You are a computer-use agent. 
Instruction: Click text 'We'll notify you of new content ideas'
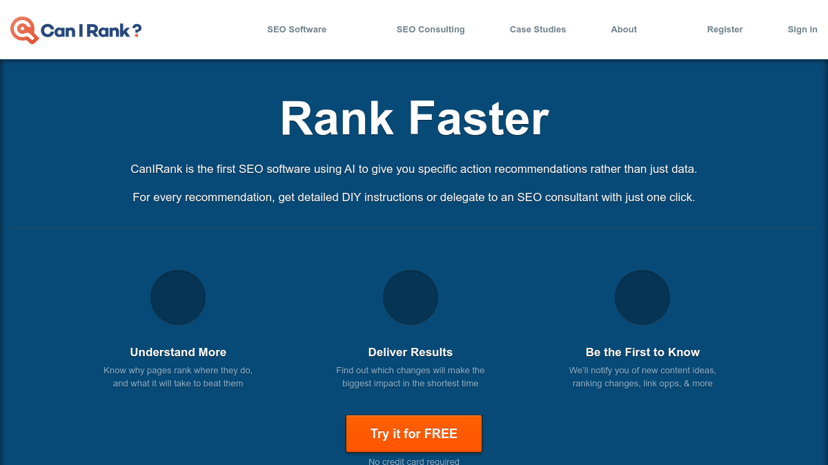643,371
